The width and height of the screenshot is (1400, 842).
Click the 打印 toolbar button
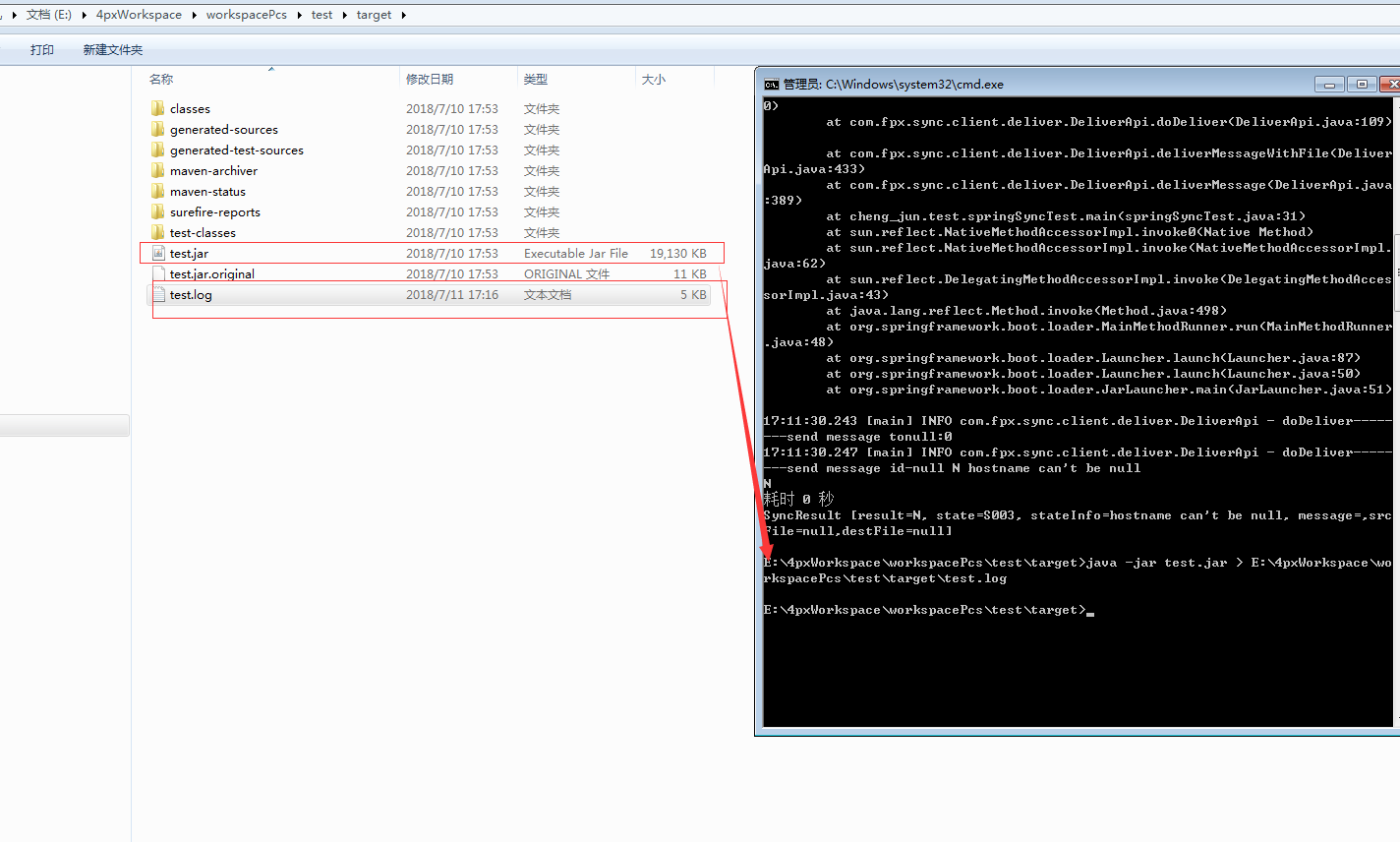tap(42, 50)
